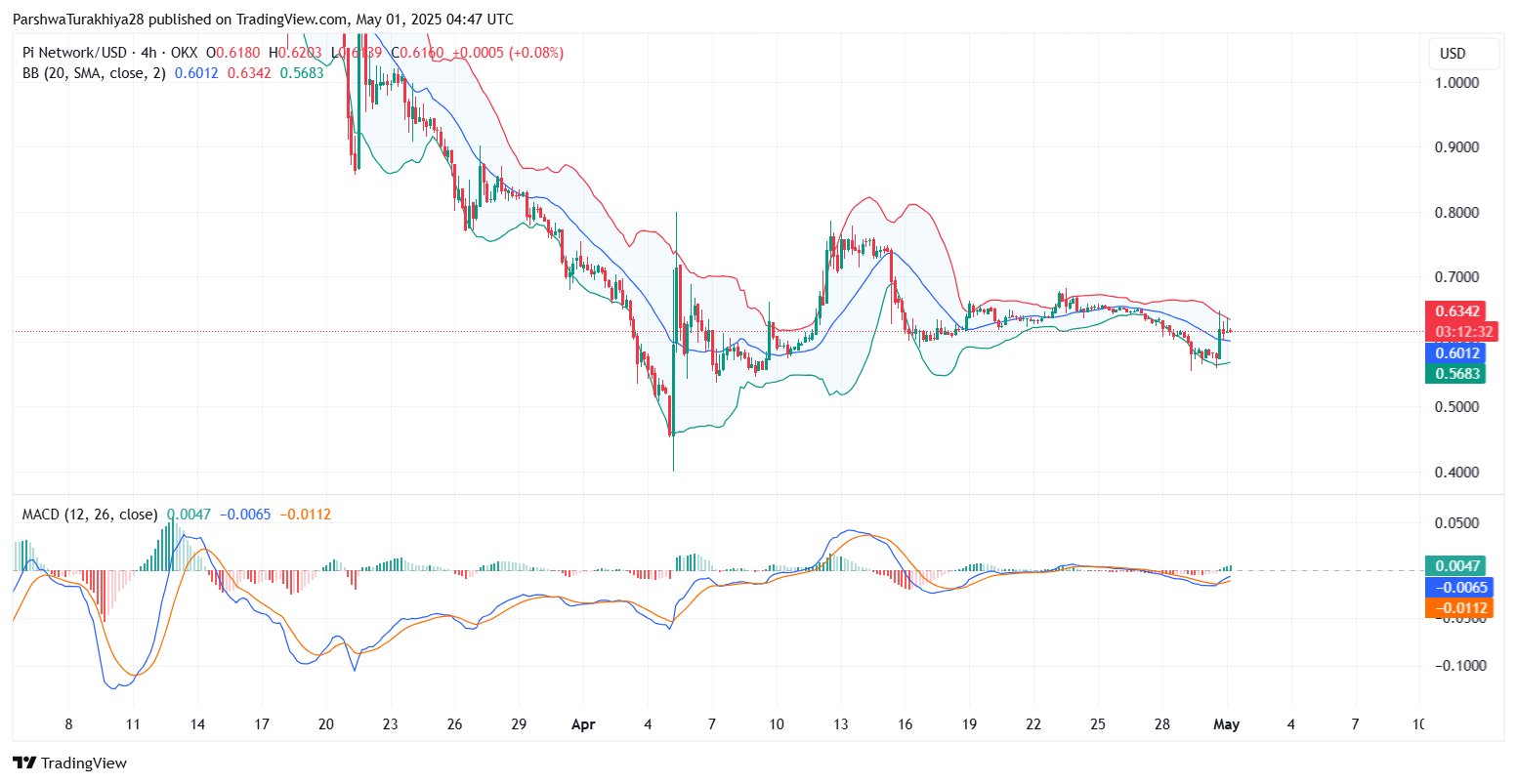Click the 0.4000 price axis label
This screenshot has width=1517, height=784.
1456,473
